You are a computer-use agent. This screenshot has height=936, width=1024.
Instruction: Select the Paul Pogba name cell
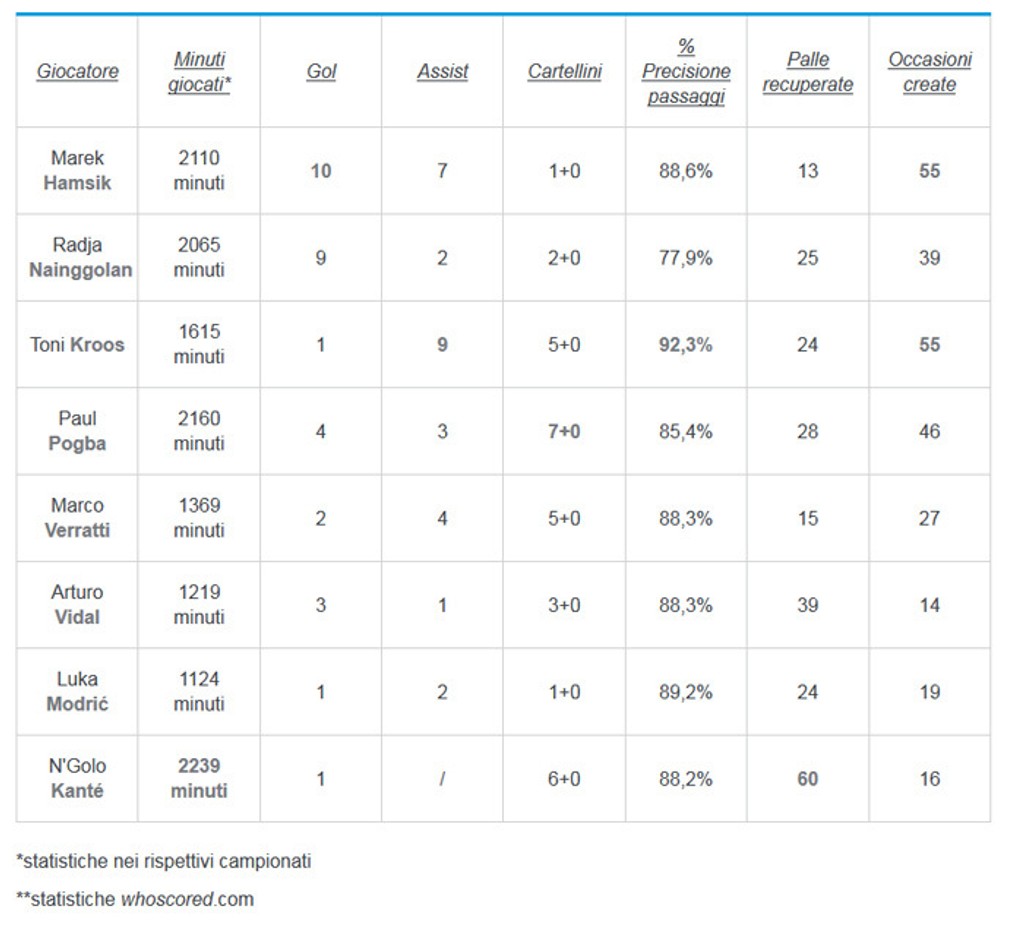[x=77, y=431]
